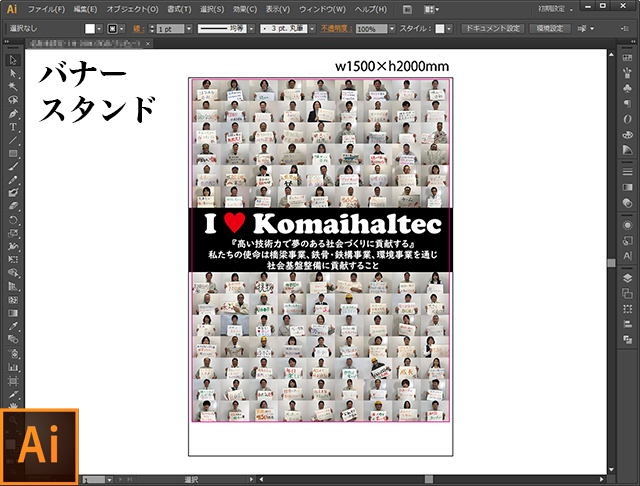Expand the 3 pt. 丸筆 brush dropdown
640x486 pixels.
pos(312,29)
